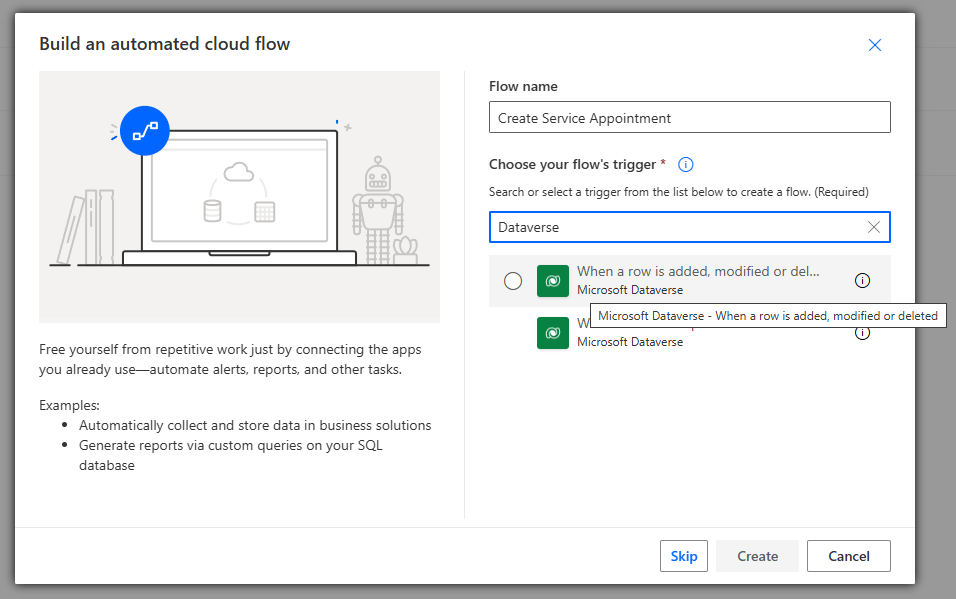
Task: Click info icon beside 'Choose your flow's trigger'
Action: point(686,165)
